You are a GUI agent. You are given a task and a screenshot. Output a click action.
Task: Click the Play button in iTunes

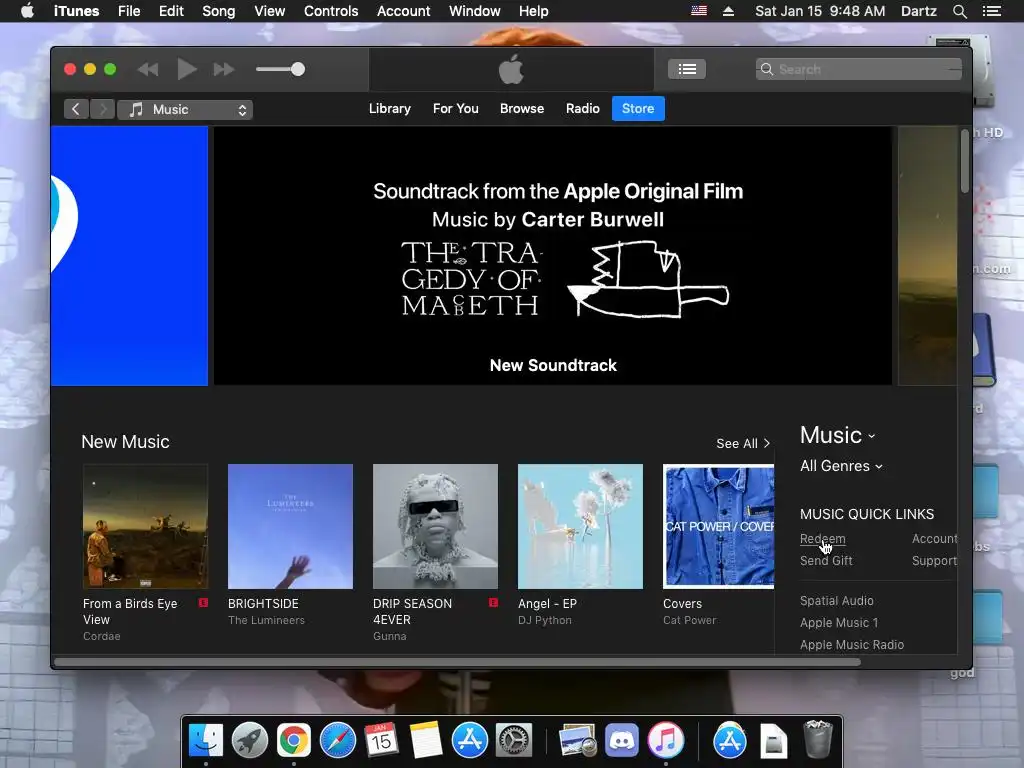[x=187, y=69]
